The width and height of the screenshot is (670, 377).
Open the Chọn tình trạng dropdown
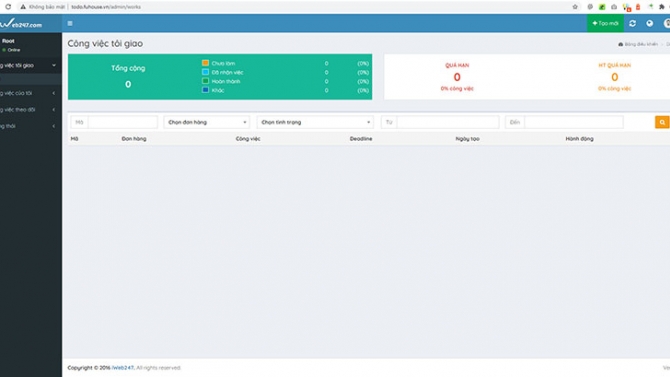click(x=315, y=122)
